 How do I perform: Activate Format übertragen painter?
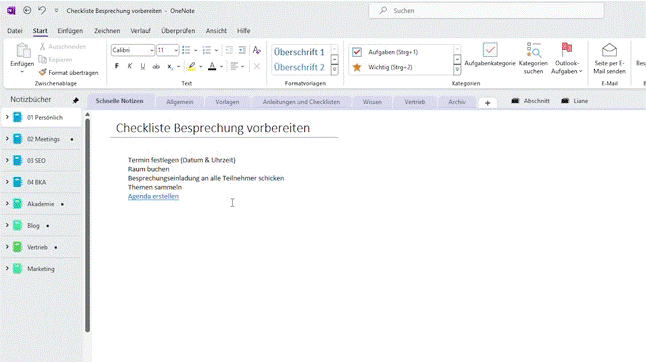tap(68, 72)
